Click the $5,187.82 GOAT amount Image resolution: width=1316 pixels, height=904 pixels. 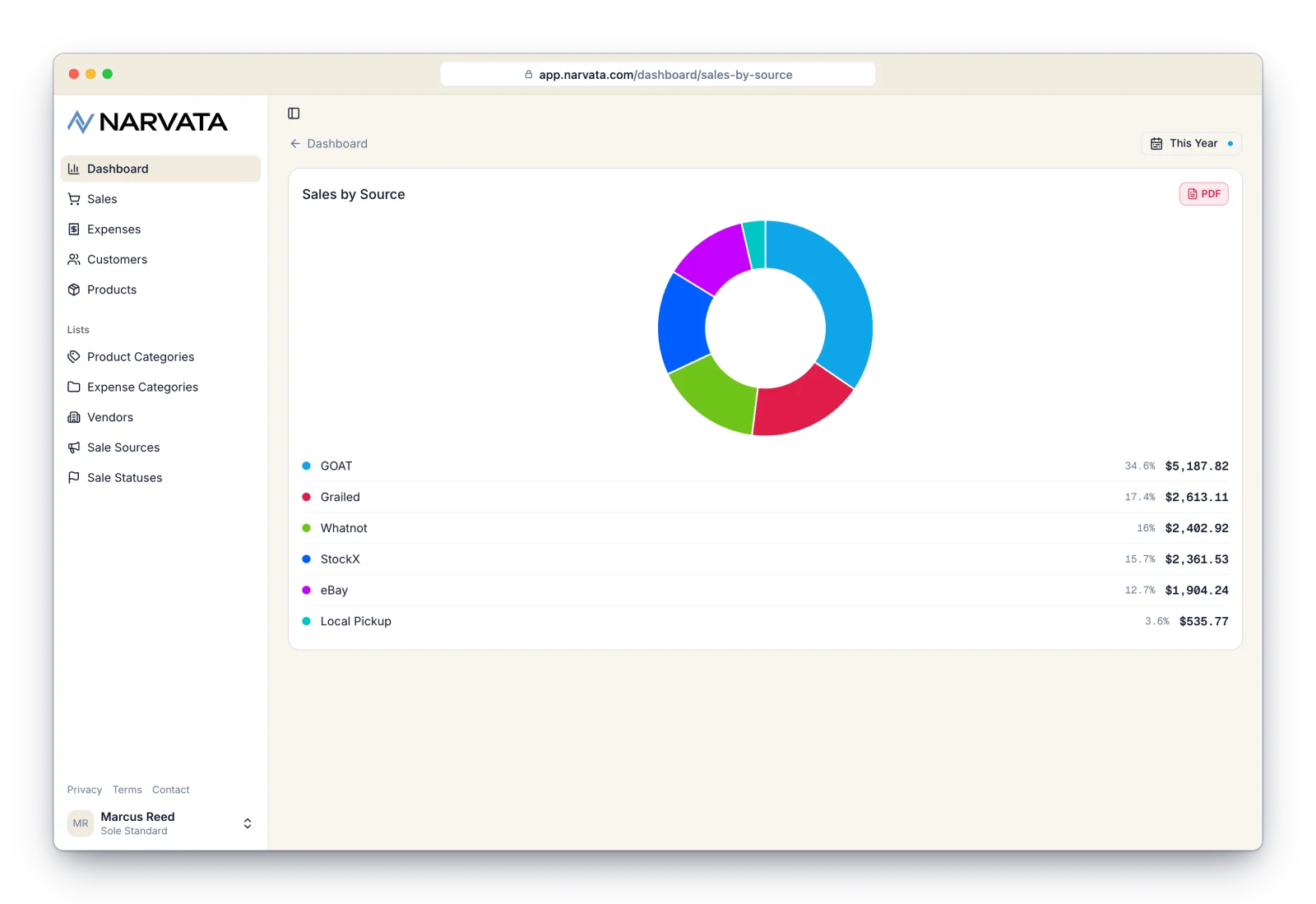point(1197,466)
